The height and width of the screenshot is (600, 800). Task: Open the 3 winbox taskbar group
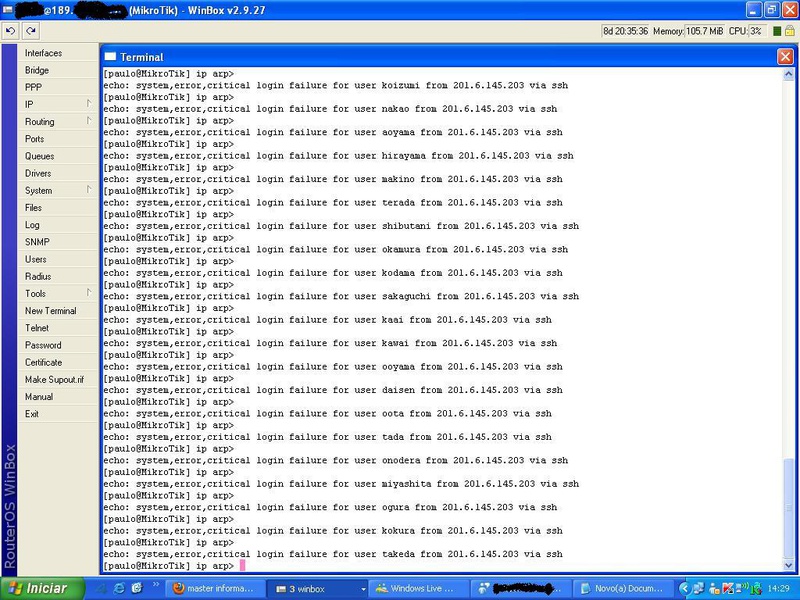click(319, 588)
